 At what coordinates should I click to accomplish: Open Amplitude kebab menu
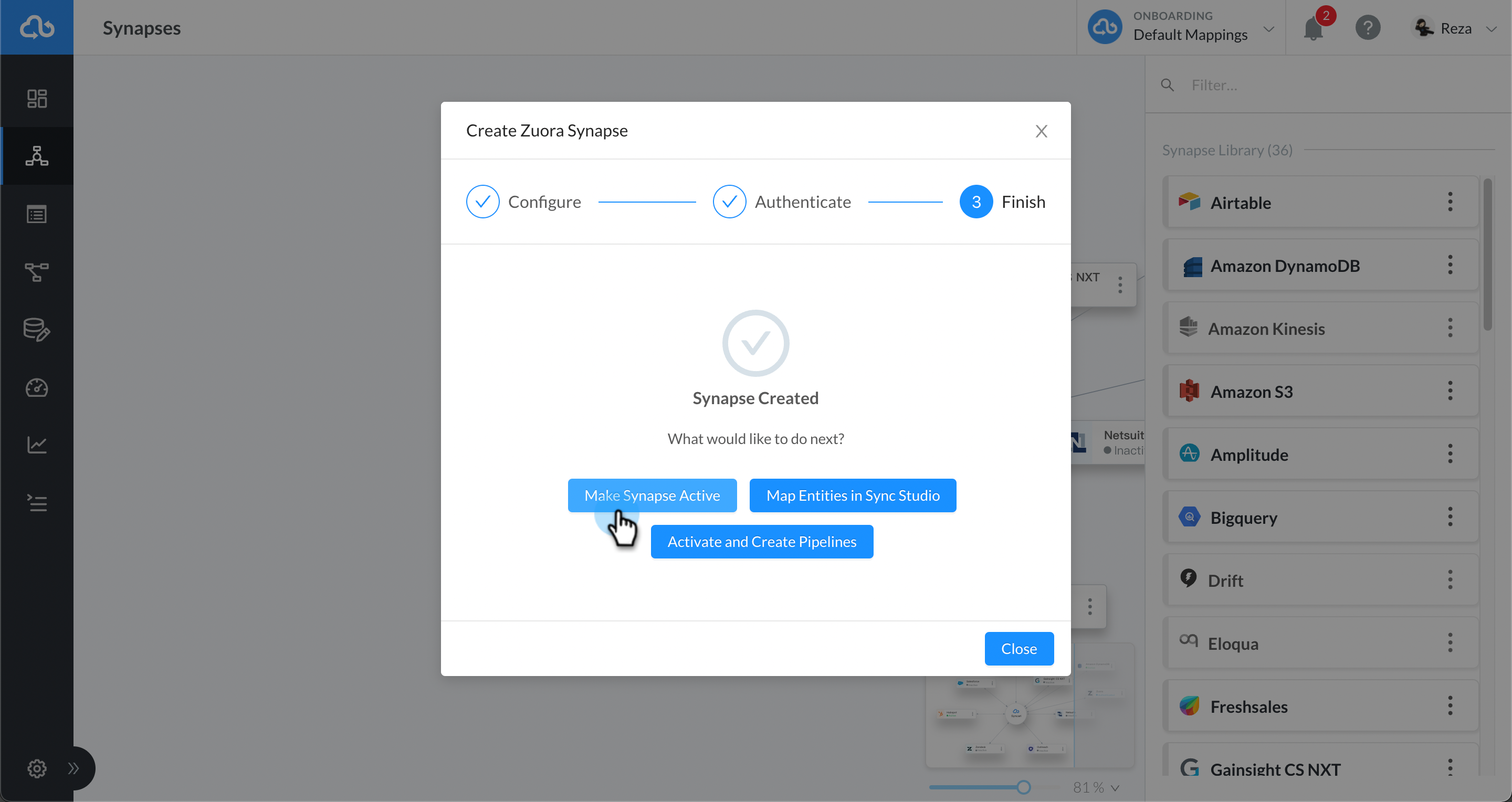(x=1450, y=454)
